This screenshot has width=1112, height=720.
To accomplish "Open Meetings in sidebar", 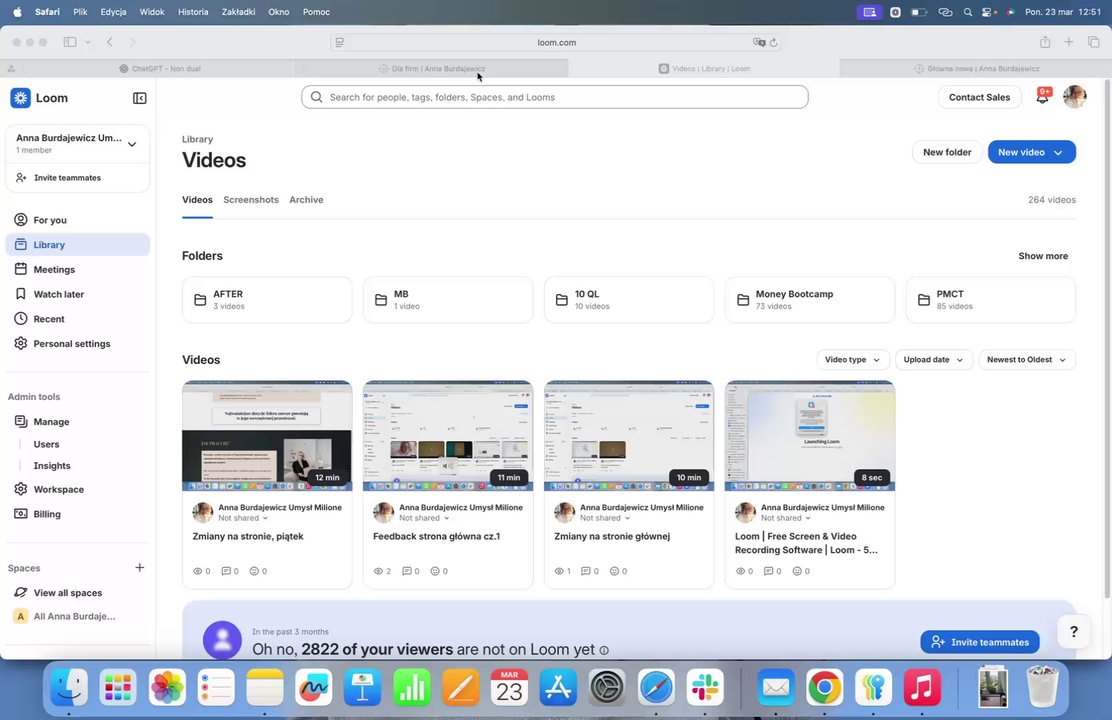I will [78, 270].
